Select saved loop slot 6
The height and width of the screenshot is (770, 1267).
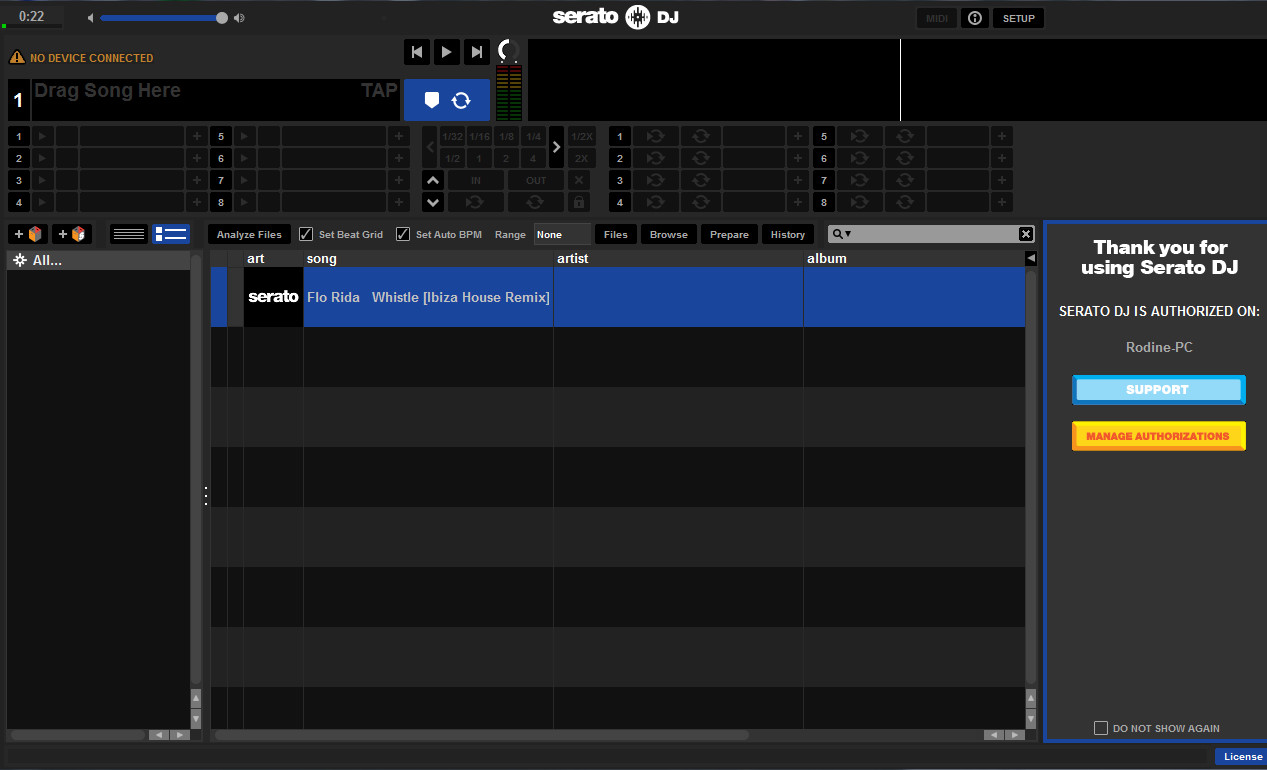pos(824,158)
